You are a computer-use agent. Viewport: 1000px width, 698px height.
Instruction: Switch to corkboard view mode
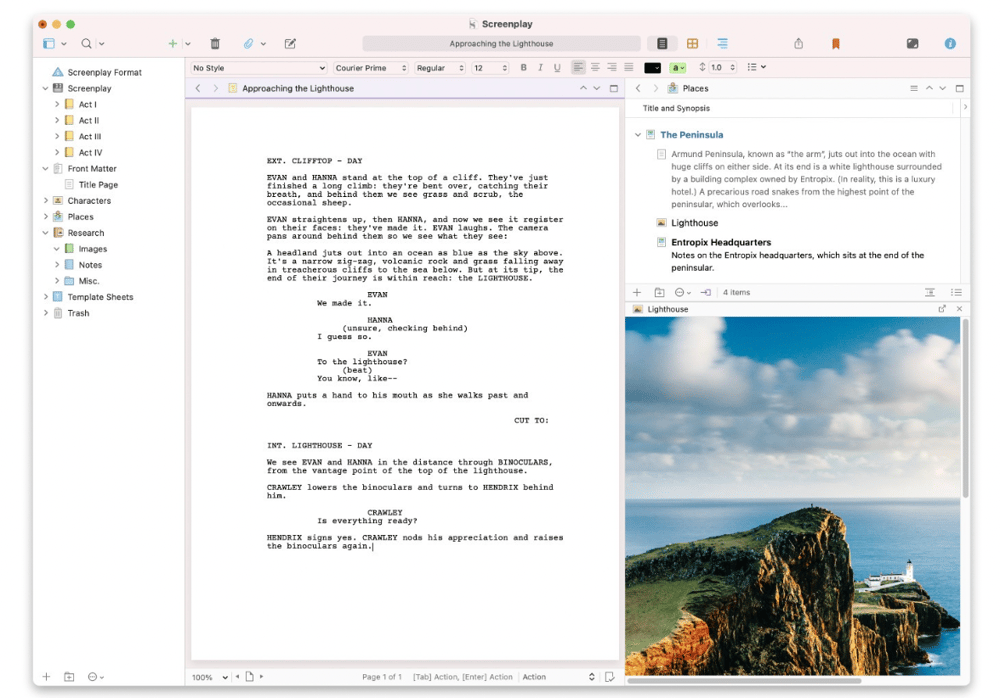pyautogui.click(x=693, y=43)
